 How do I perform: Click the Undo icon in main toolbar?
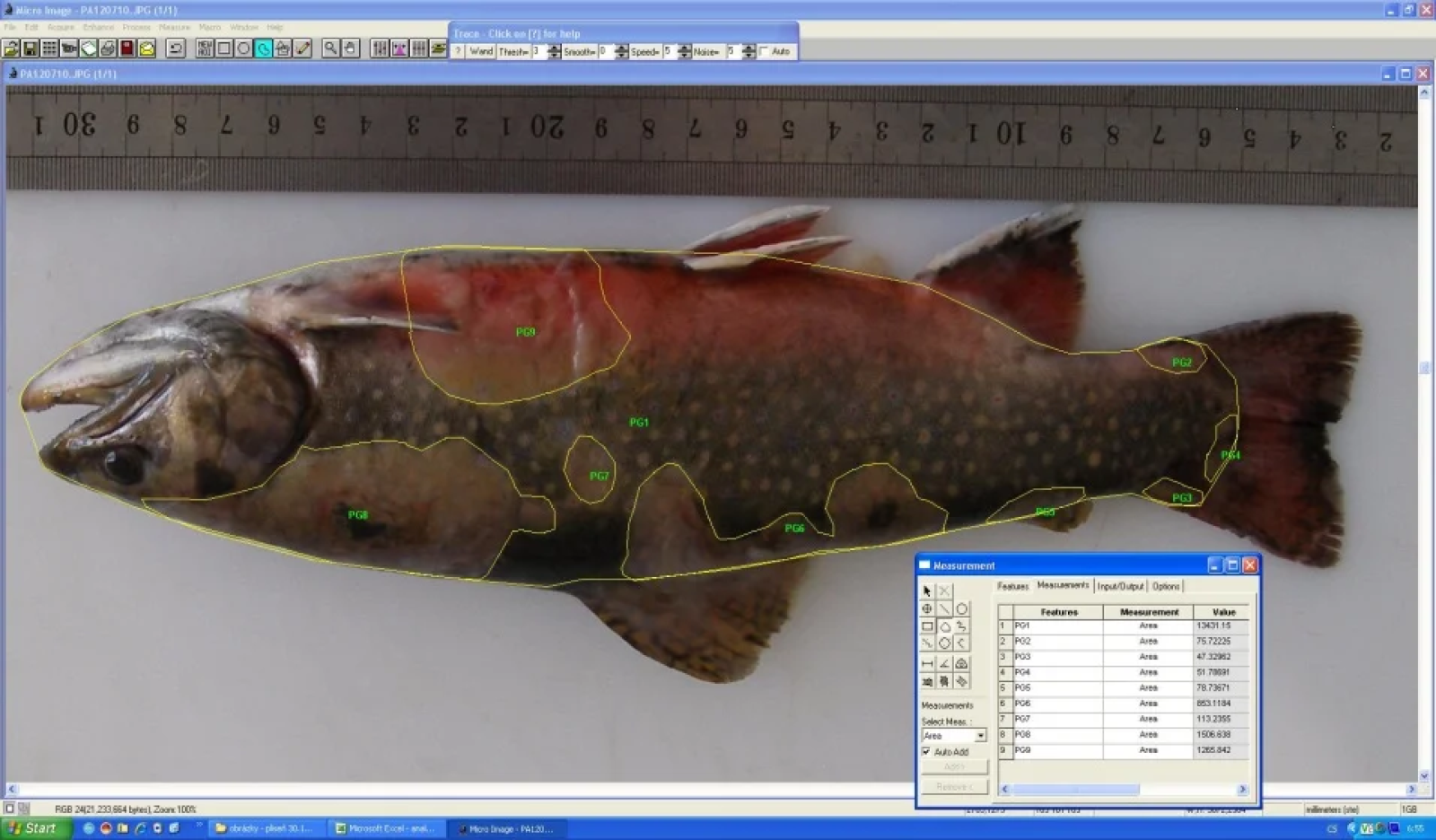pos(176,48)
